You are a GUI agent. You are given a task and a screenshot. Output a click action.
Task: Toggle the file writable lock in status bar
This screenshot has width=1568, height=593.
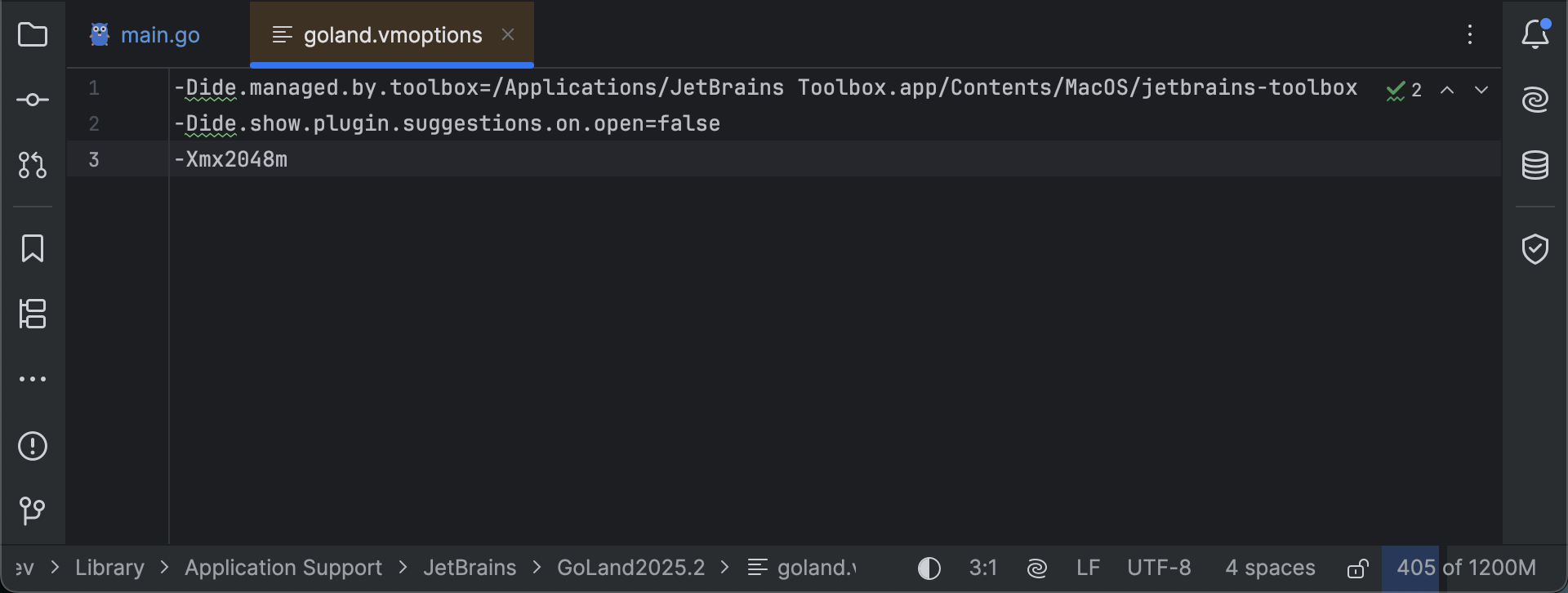pos(1359,567)
